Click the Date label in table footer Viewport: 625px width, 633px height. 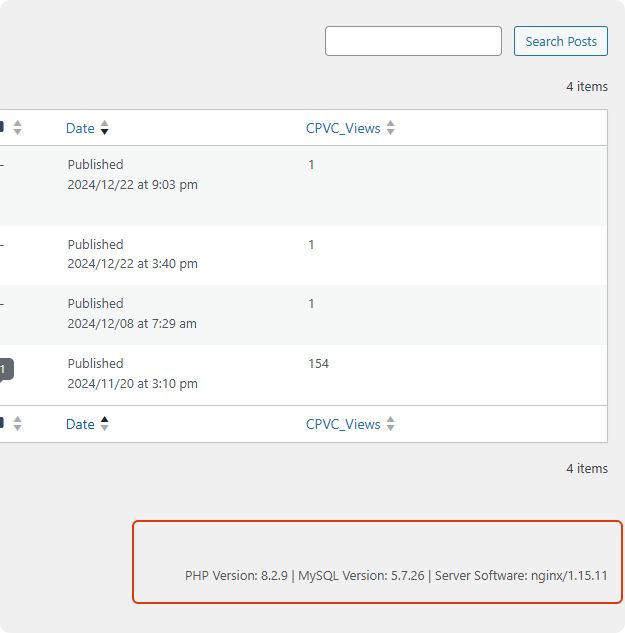pos(80,424)
